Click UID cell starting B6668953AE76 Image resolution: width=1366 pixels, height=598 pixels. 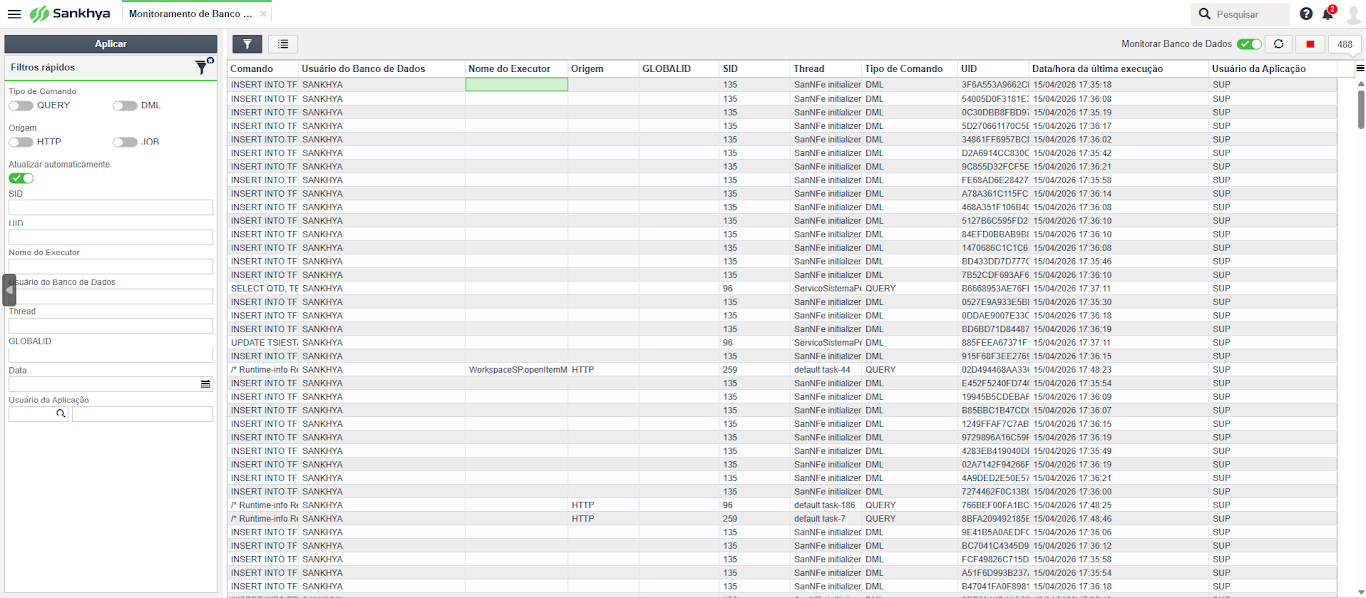click(x=994, y=288)
